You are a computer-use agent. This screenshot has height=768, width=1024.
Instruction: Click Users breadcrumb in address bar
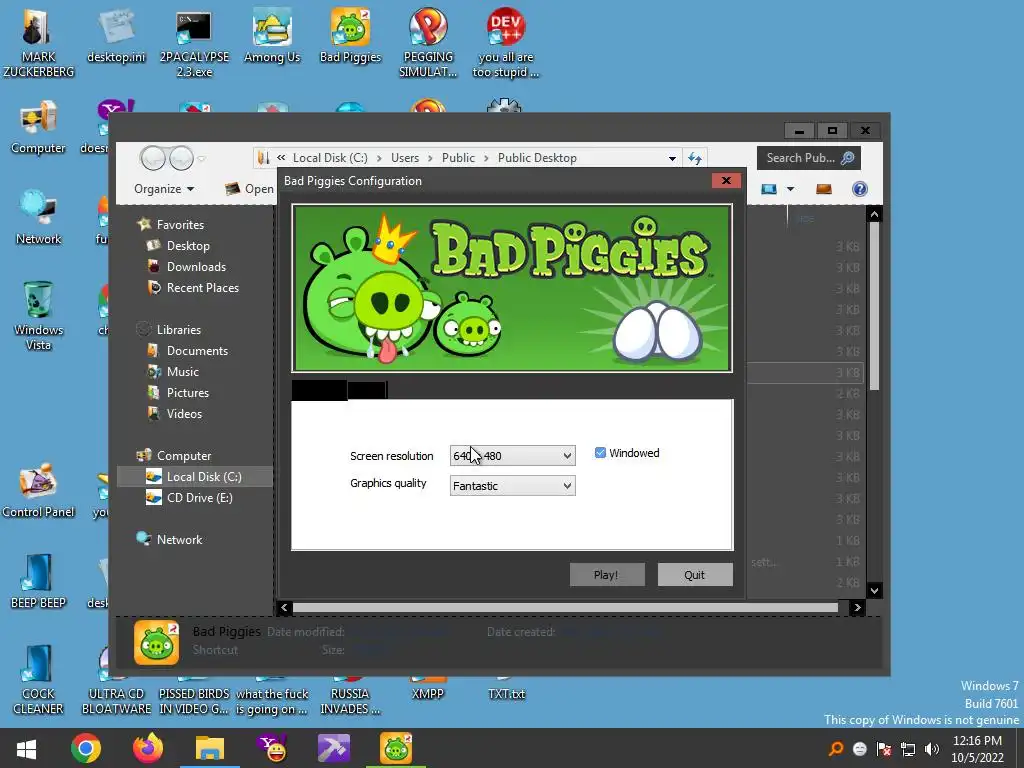[x=405, y=158]
